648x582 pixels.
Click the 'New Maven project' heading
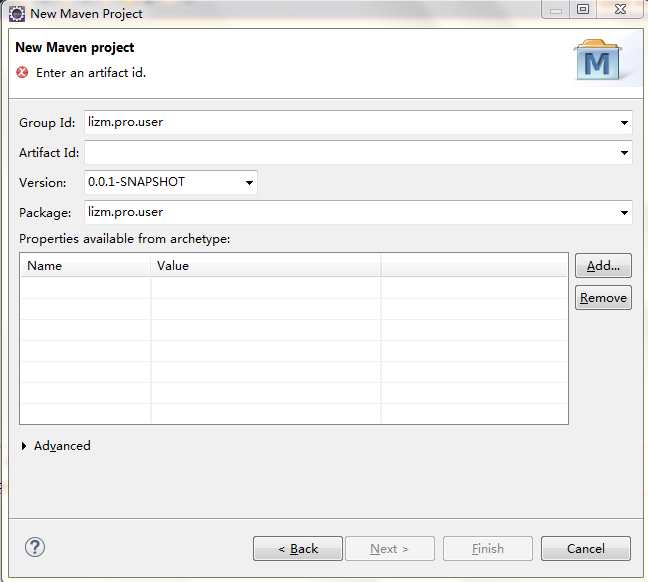(x=74, y=48)
